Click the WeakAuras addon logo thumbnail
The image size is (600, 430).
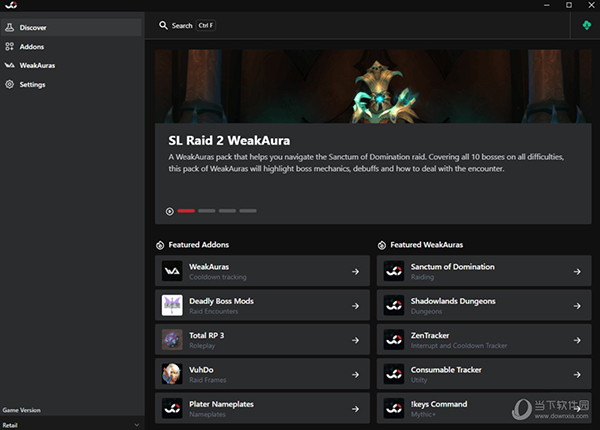(172, 271)
